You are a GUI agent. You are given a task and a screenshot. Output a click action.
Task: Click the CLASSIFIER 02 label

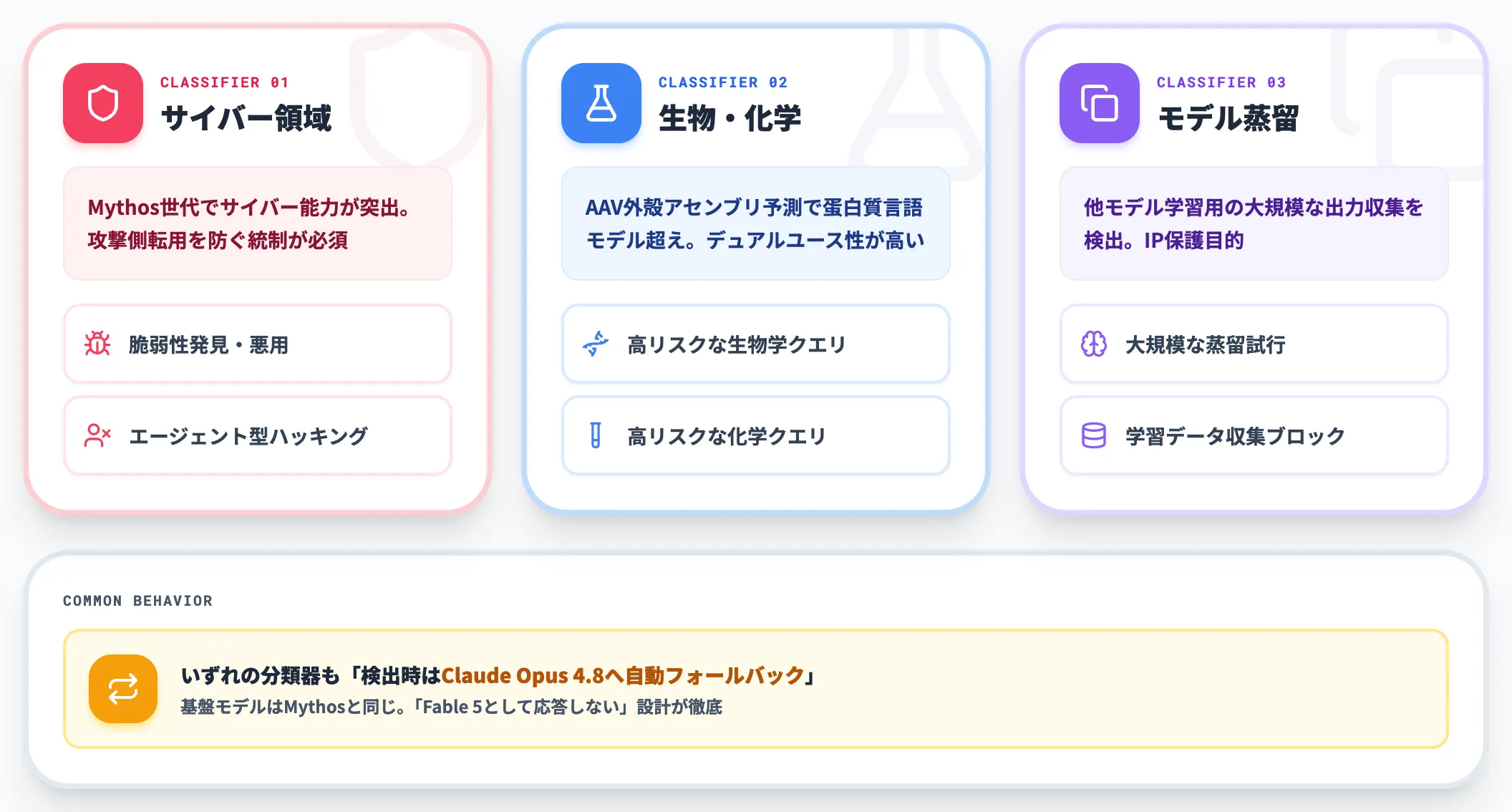tap(723, 82)
